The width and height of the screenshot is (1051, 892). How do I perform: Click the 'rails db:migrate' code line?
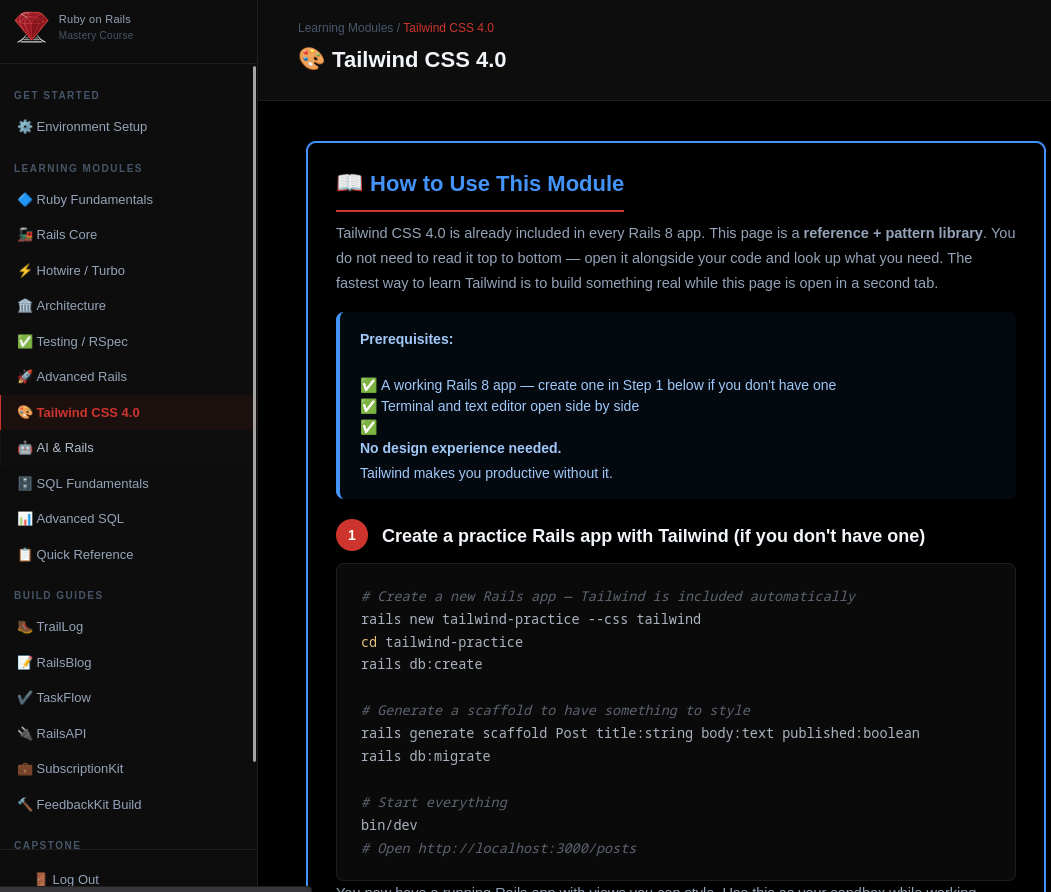pyautogui.click(x=426, y=756)
